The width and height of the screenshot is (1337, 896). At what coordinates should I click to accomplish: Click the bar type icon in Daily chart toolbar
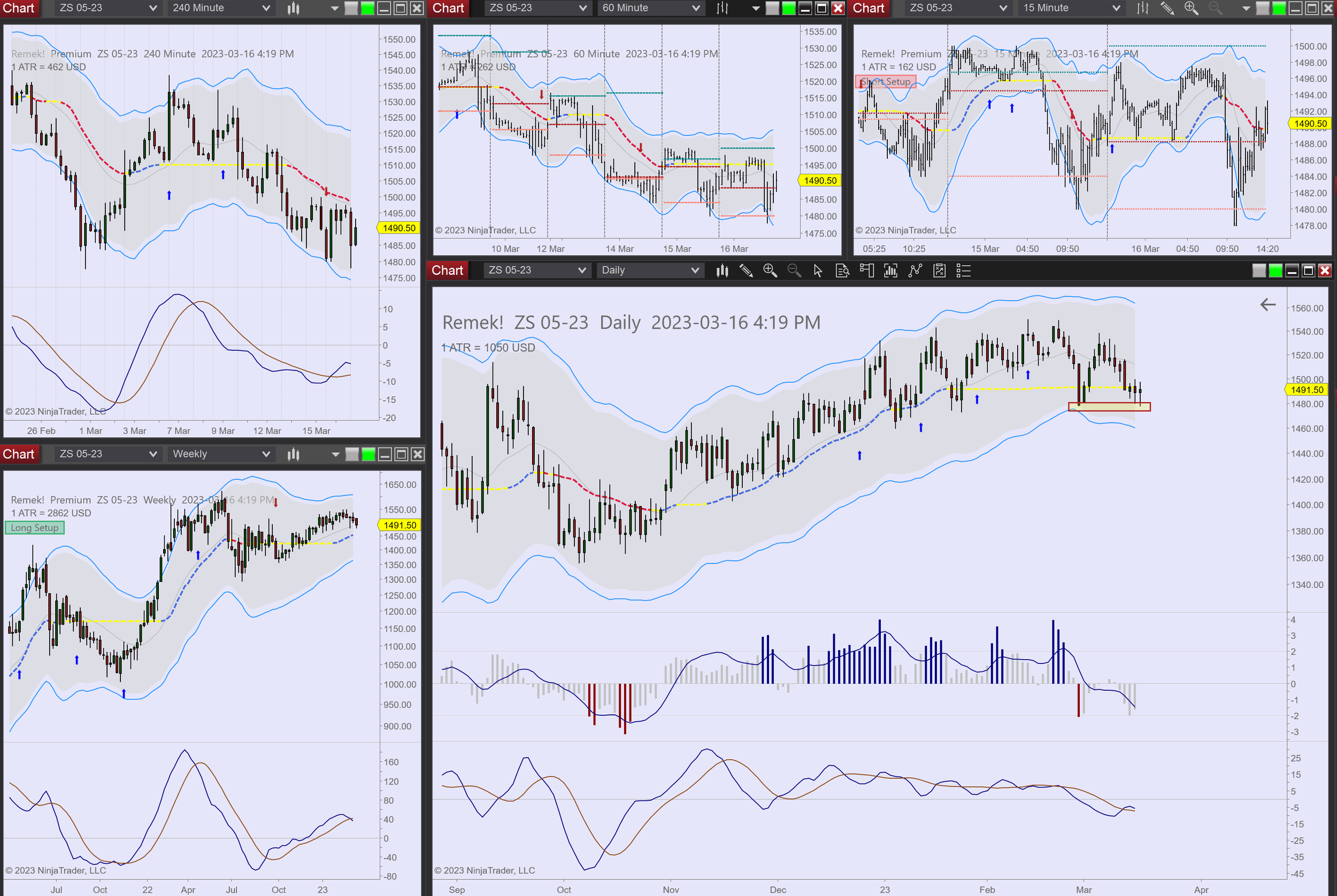point(722,271)
